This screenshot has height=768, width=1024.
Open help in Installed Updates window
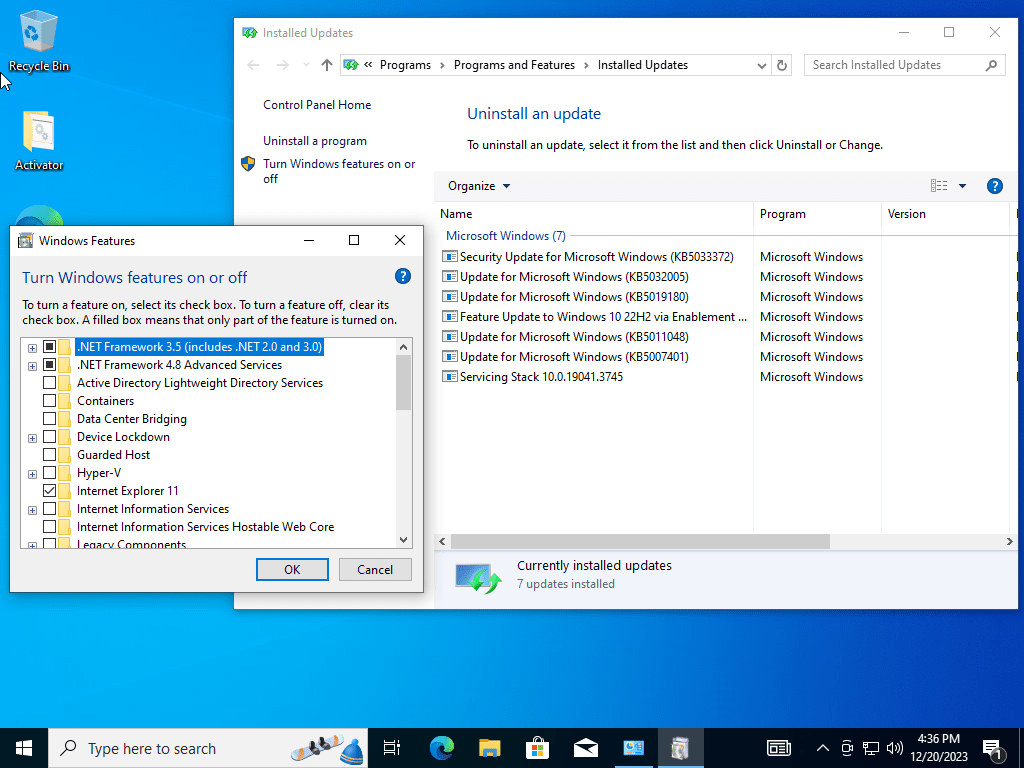coord(994,186)
